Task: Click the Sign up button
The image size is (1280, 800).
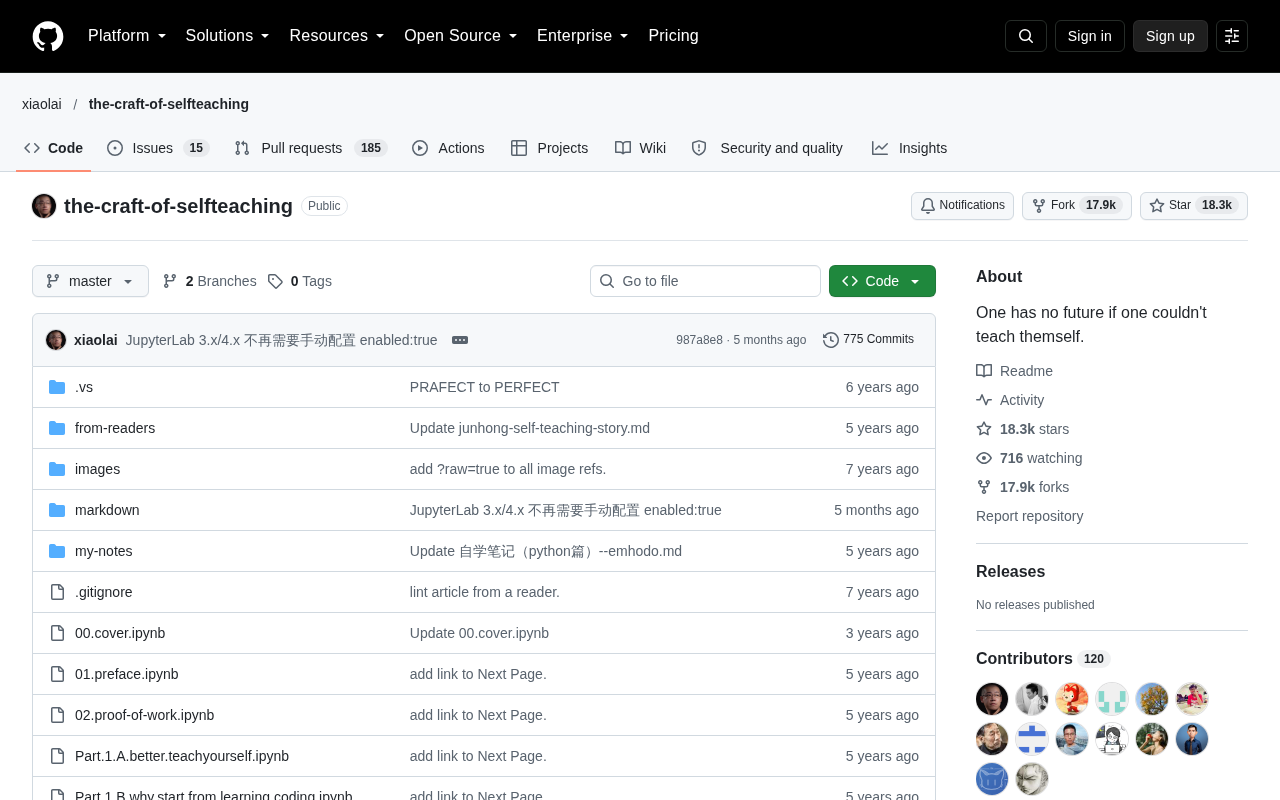Action: [x=1170, y=36]
